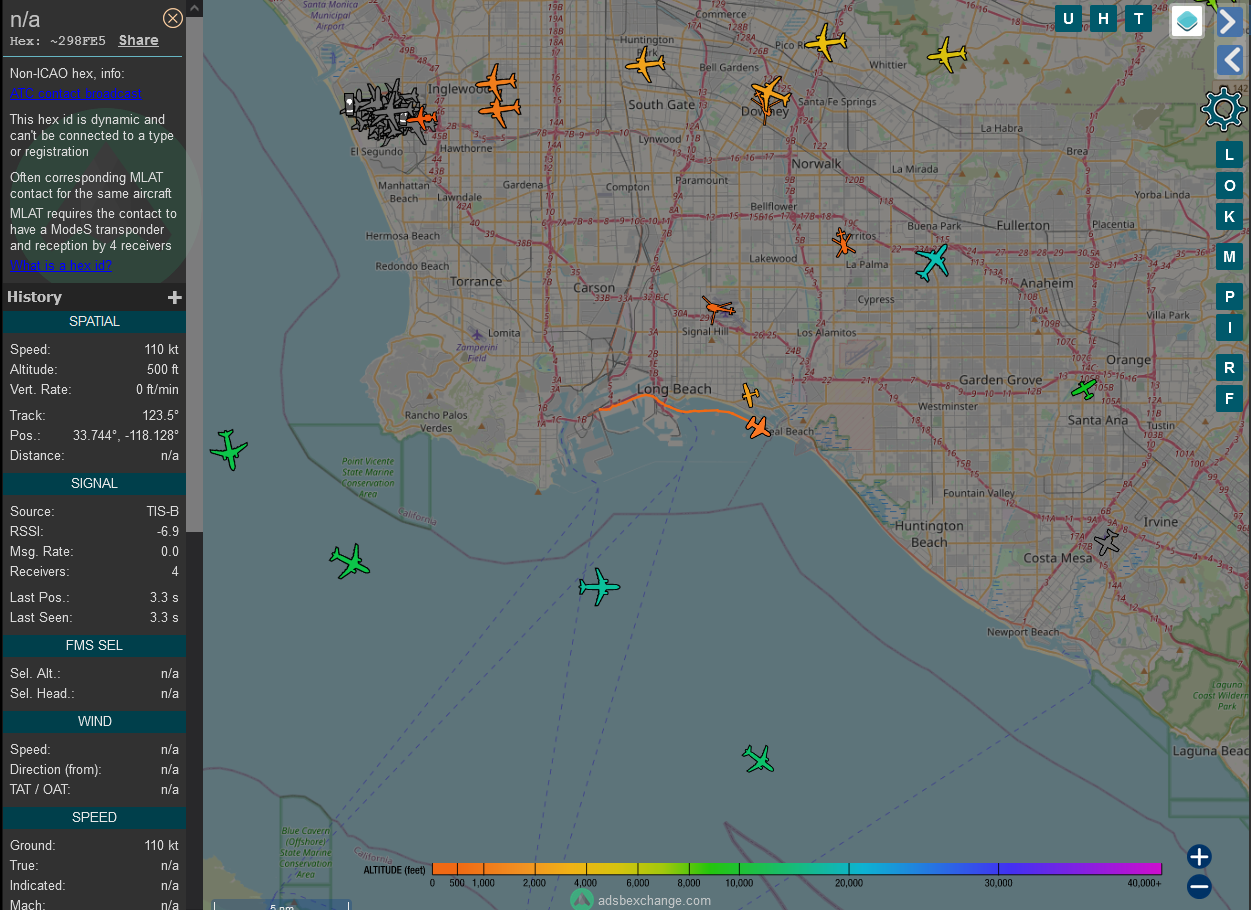
Task: Click the left-pointing chevron map button
Action: (1230, 60)
